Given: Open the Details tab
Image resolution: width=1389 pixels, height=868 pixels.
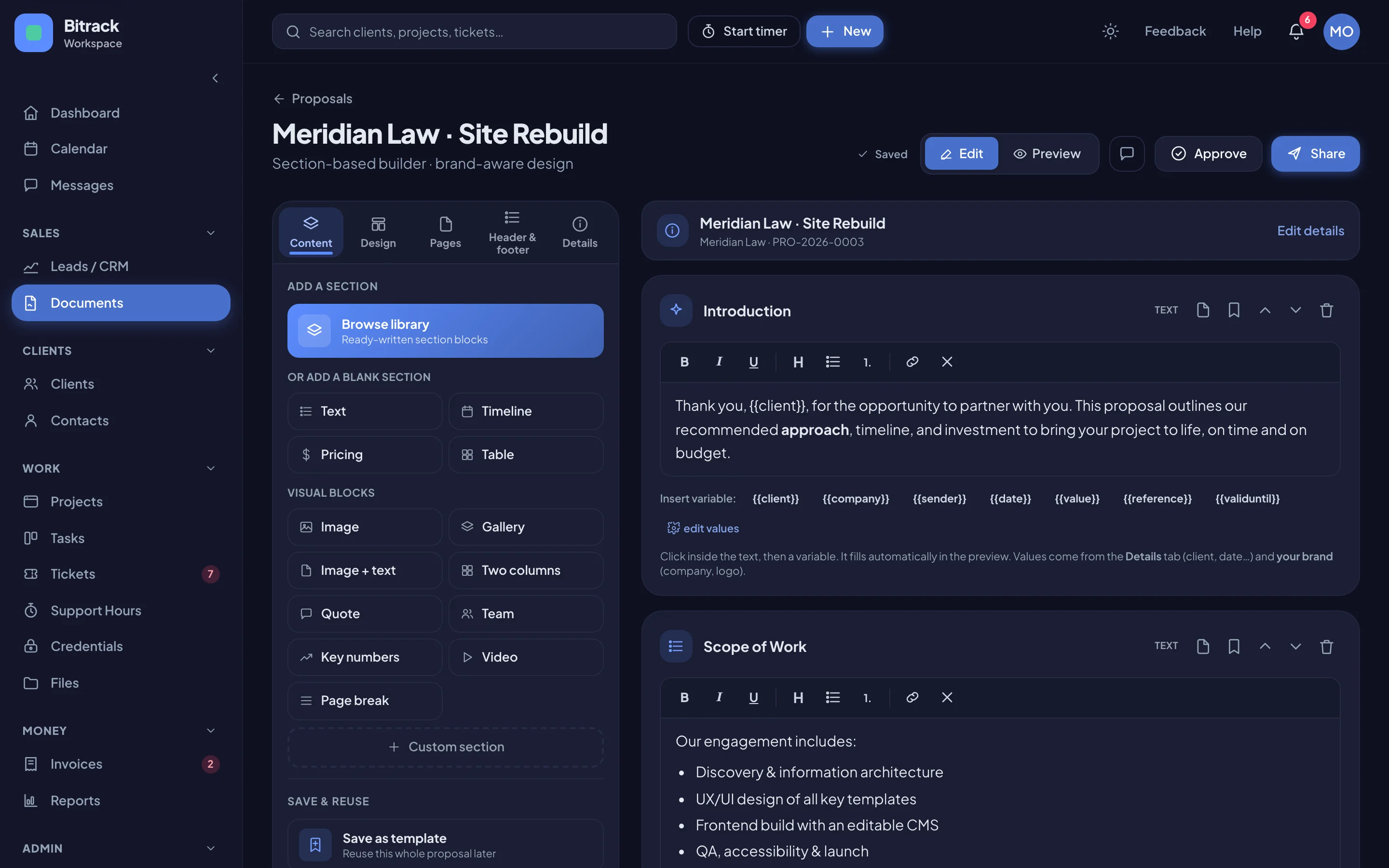Looking at the screenshot, I should (580, 232).
